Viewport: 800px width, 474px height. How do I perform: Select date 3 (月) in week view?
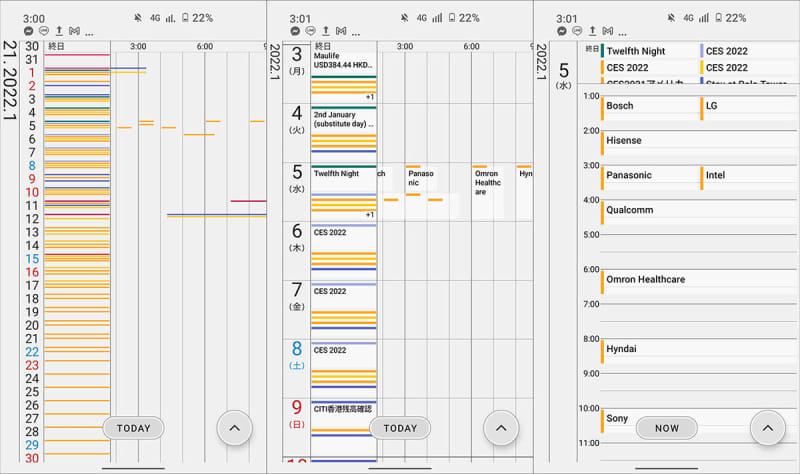(297, 61)
